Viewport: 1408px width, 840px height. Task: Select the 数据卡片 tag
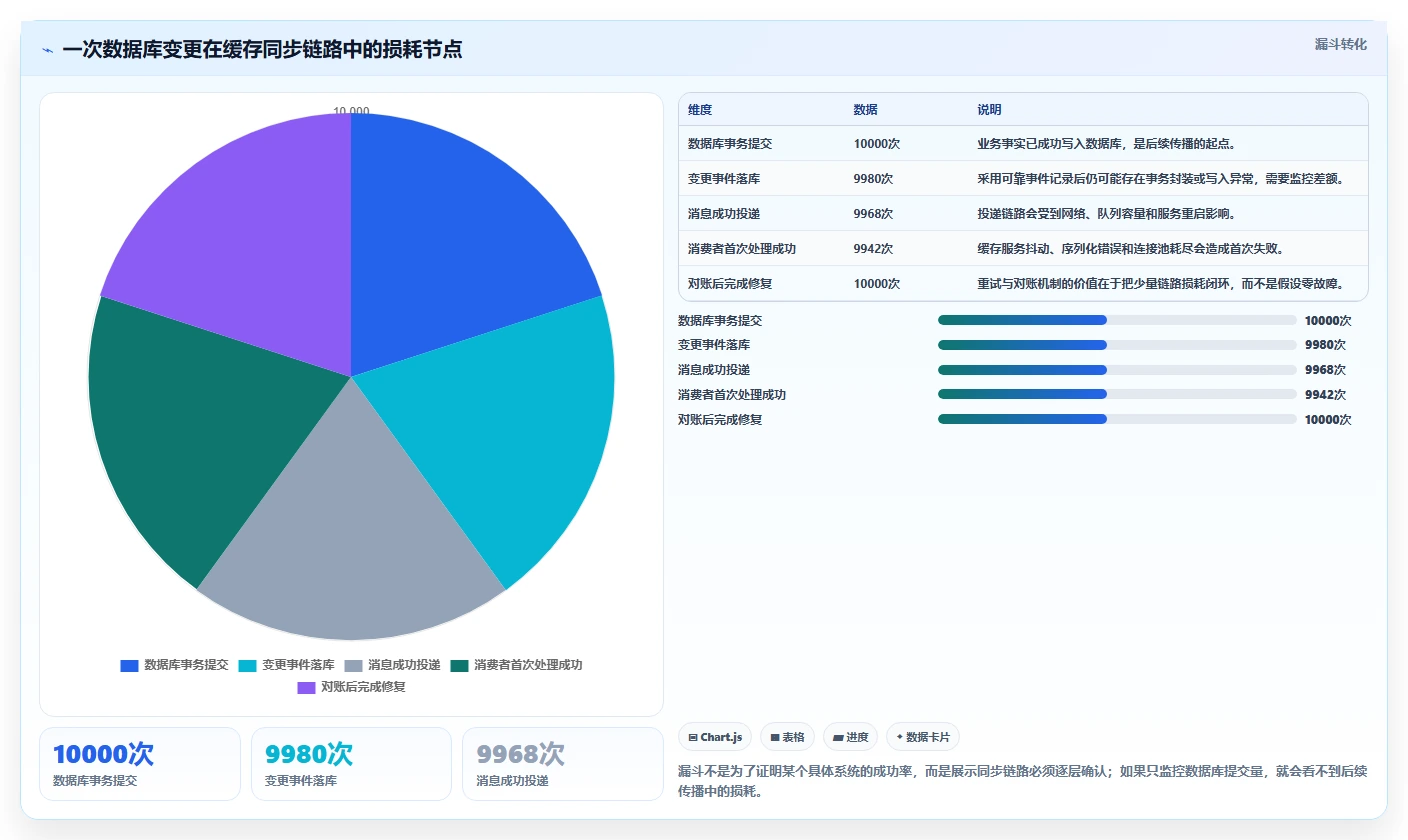922,737
